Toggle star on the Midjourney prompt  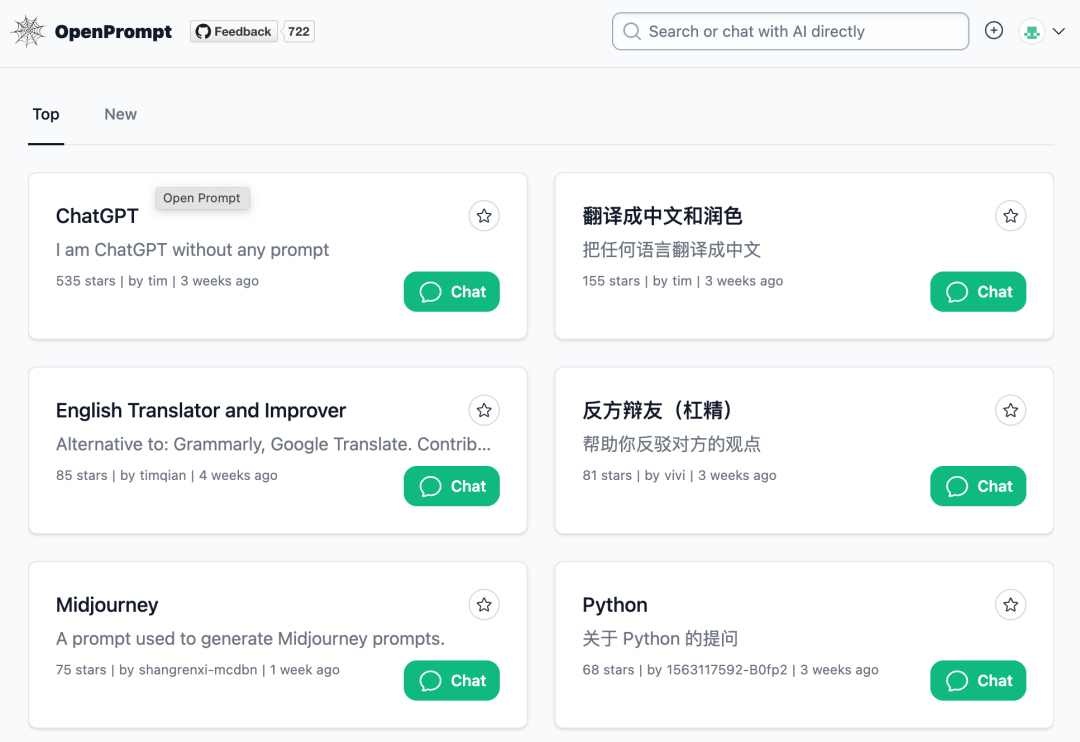tap(484, 605)
